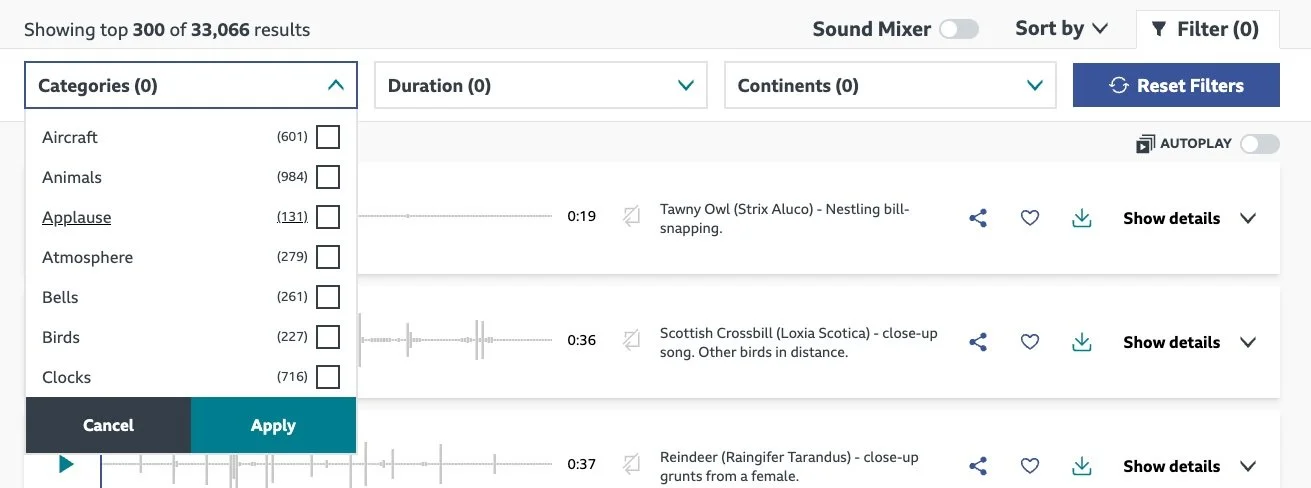
Task: Check the Aircraft category checkbox
Action: coord(327,137)
